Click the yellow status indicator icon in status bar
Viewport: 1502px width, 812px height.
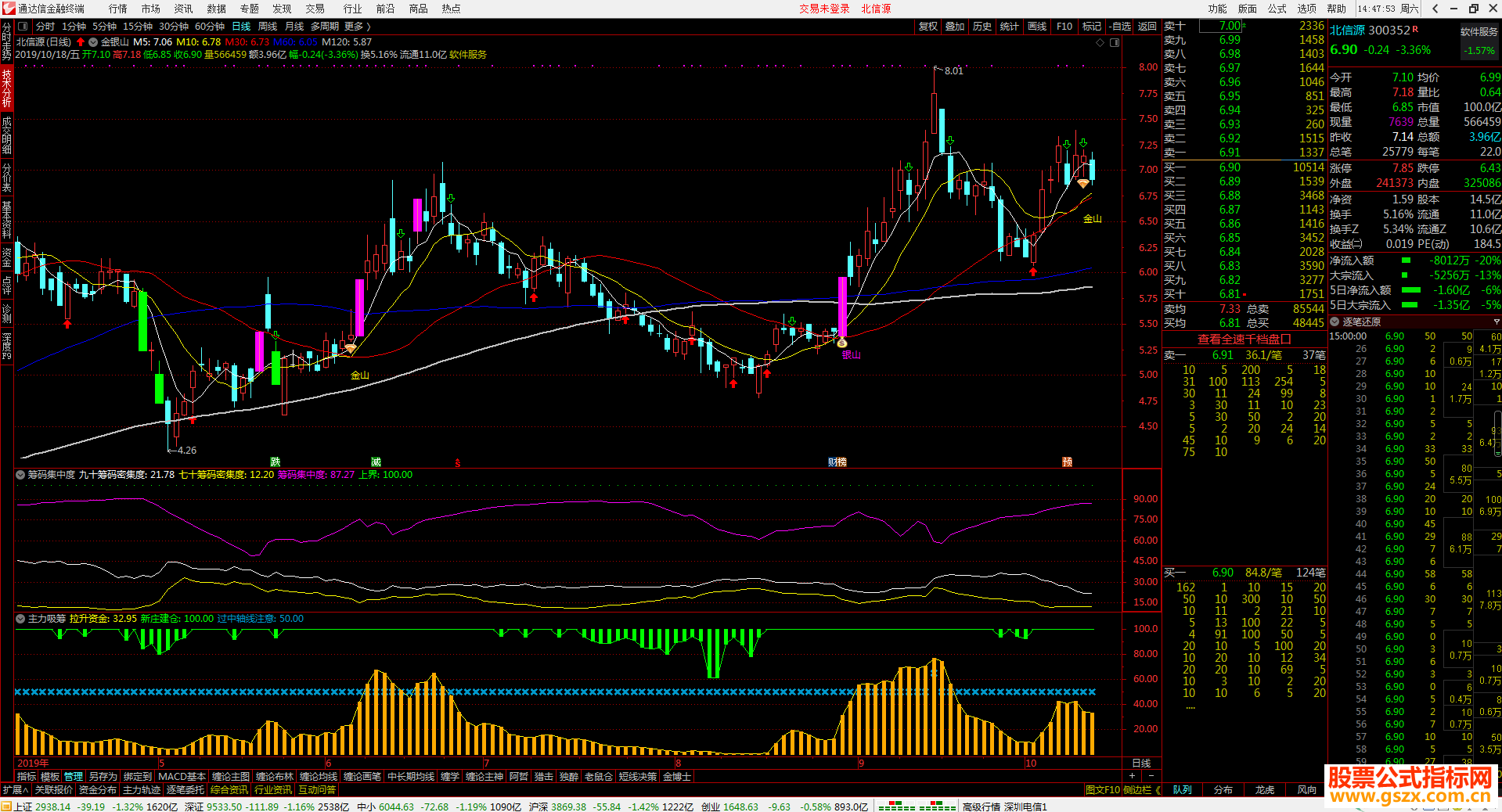6,807
